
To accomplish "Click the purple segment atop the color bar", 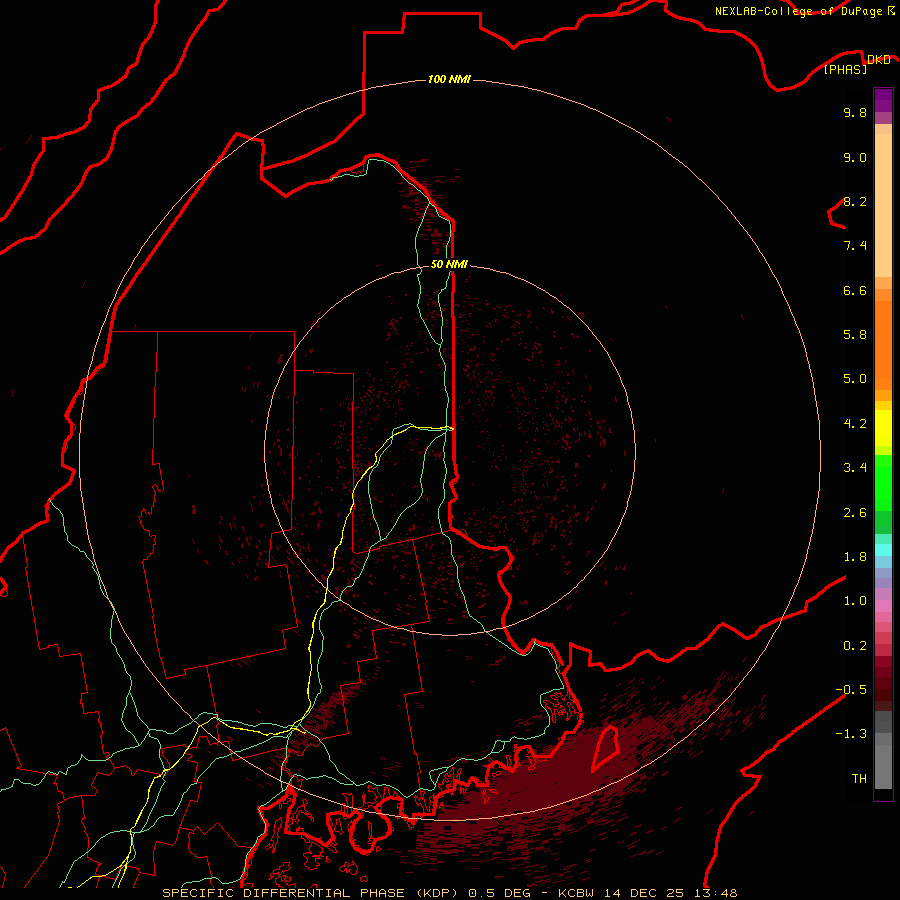I will [x=883, y=100].
